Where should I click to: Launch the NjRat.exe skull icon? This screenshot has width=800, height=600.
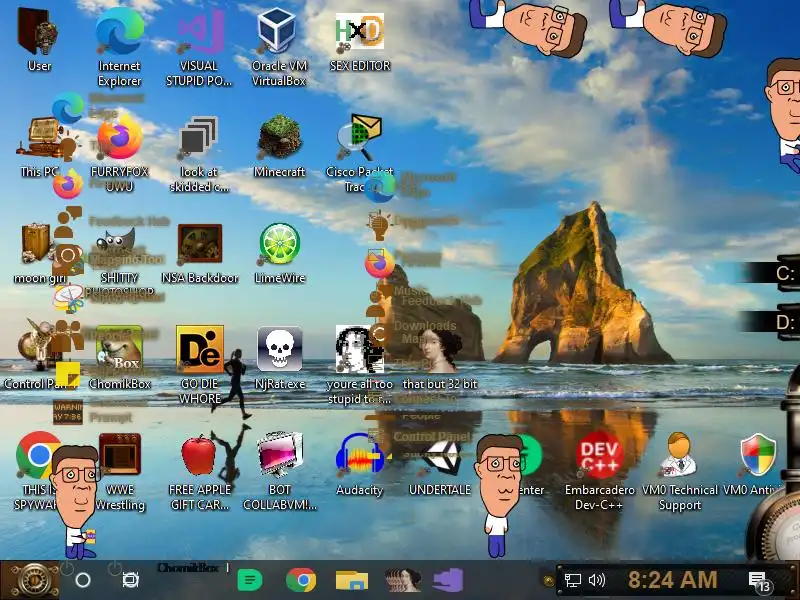click(x=280, y=357)
